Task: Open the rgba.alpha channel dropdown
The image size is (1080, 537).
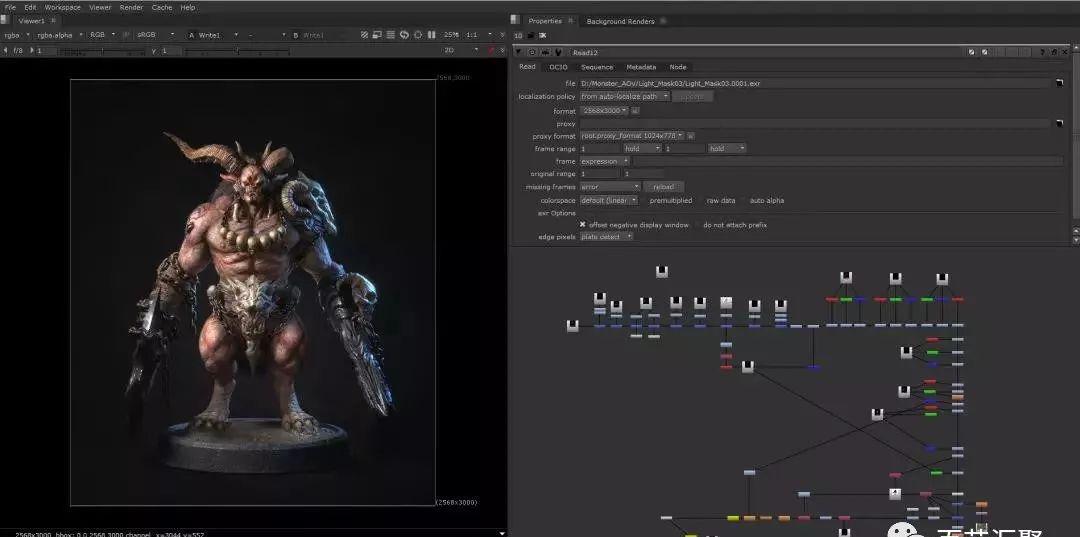Action: [59, 35]
